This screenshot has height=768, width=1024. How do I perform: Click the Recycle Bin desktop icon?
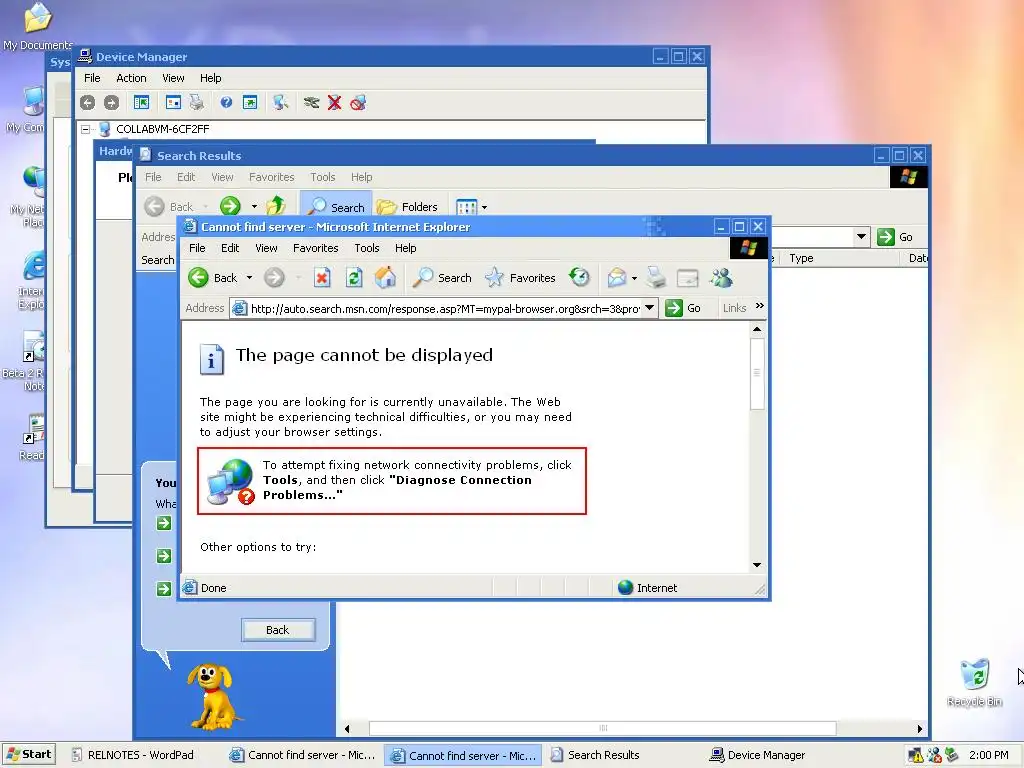coord(974,682)
